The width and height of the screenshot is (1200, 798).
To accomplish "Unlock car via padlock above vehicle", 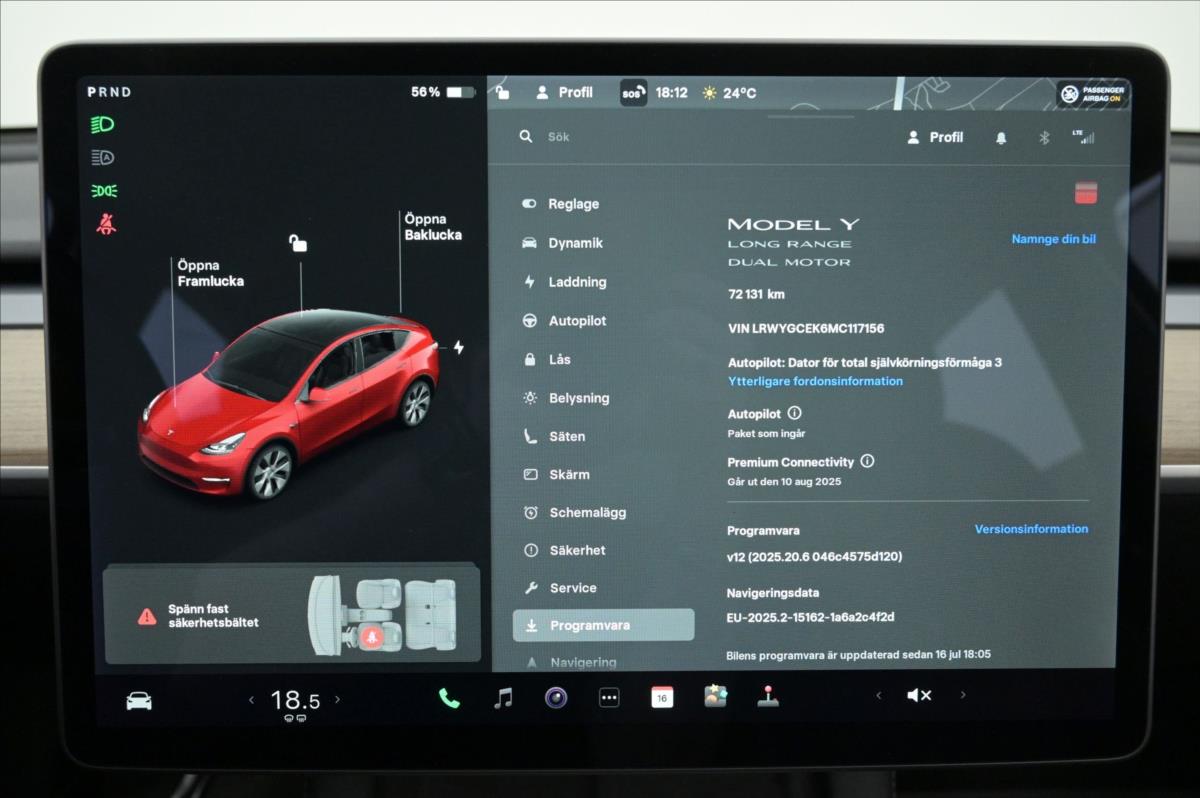I will pos(298,242).
